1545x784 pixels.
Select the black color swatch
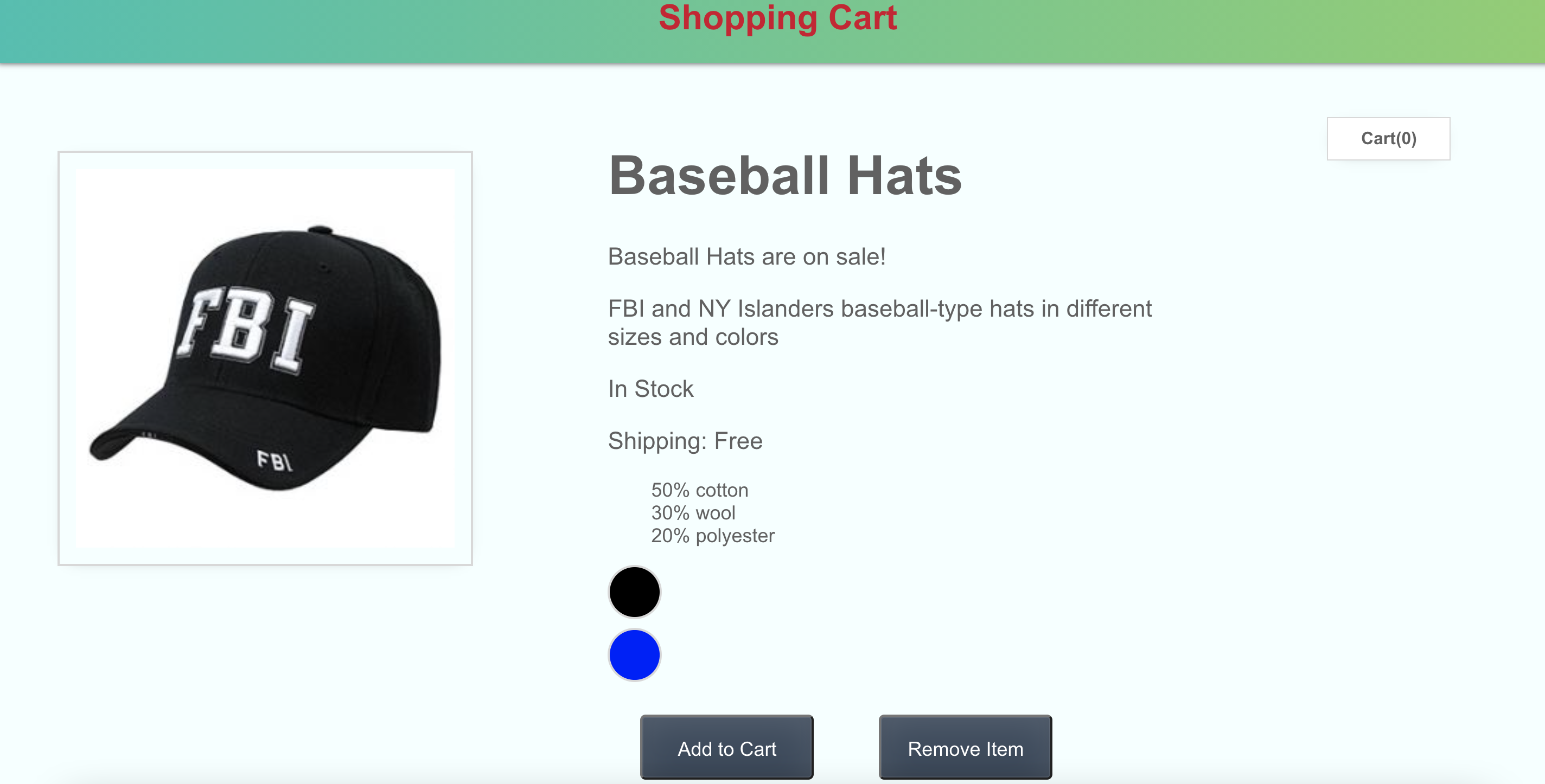pyautogui.click(x=634, y=592)
